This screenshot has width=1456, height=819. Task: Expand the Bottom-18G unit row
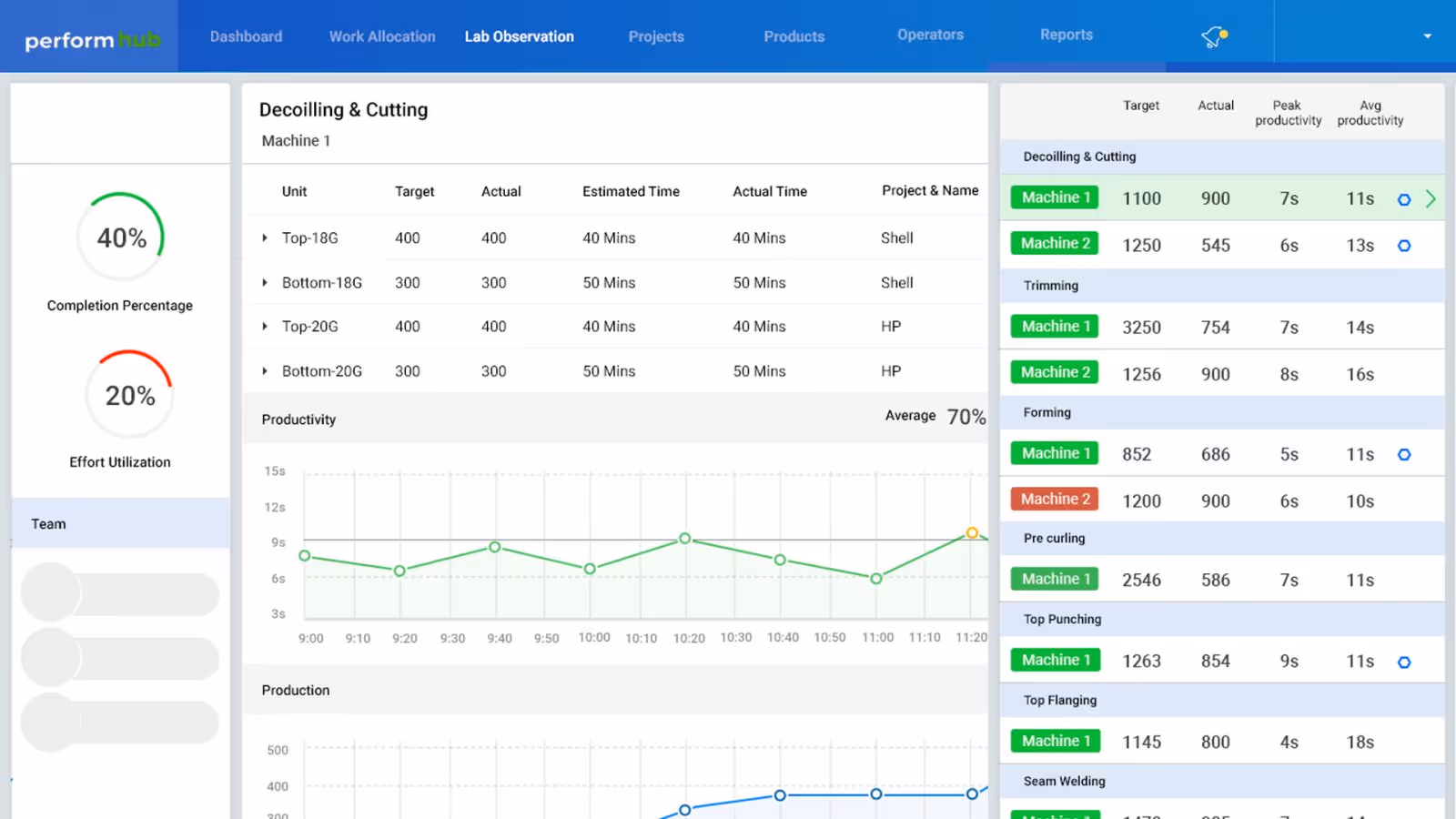tap(265, 283)
